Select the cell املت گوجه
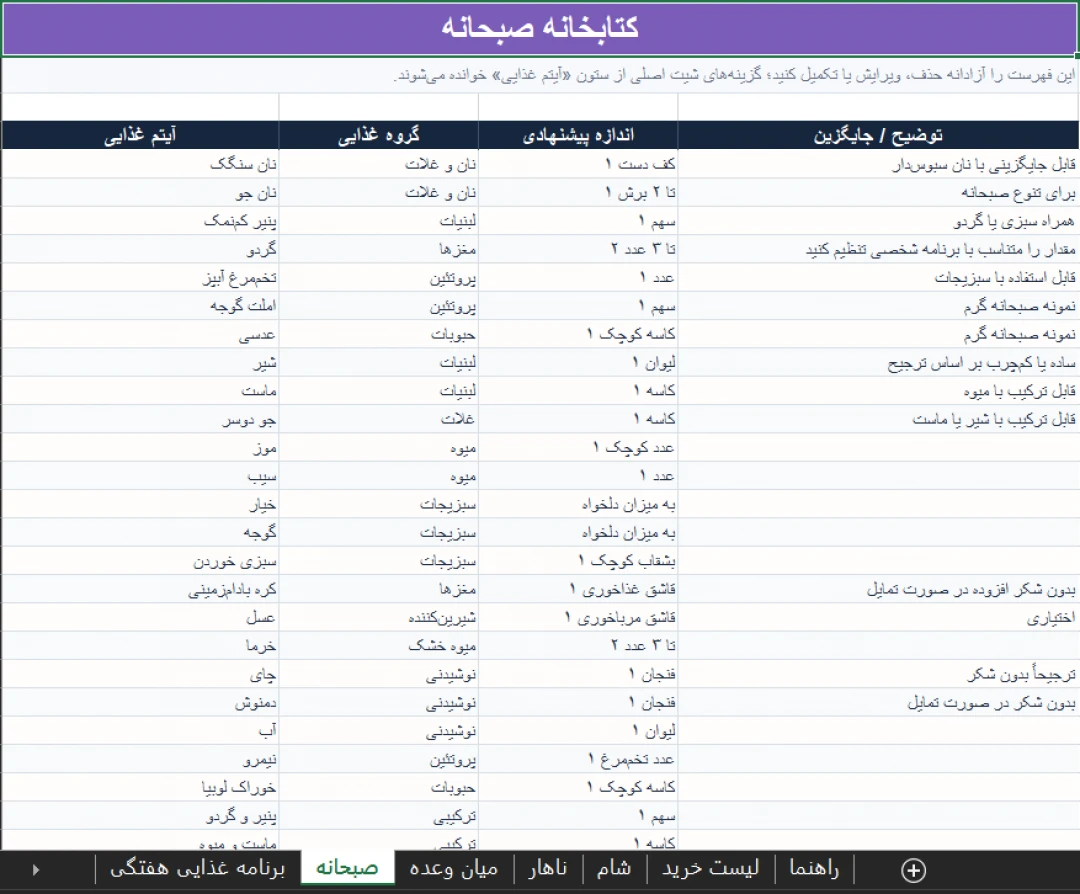The width and height of the screenshot is (1080, 894). [x=141, y=306]
